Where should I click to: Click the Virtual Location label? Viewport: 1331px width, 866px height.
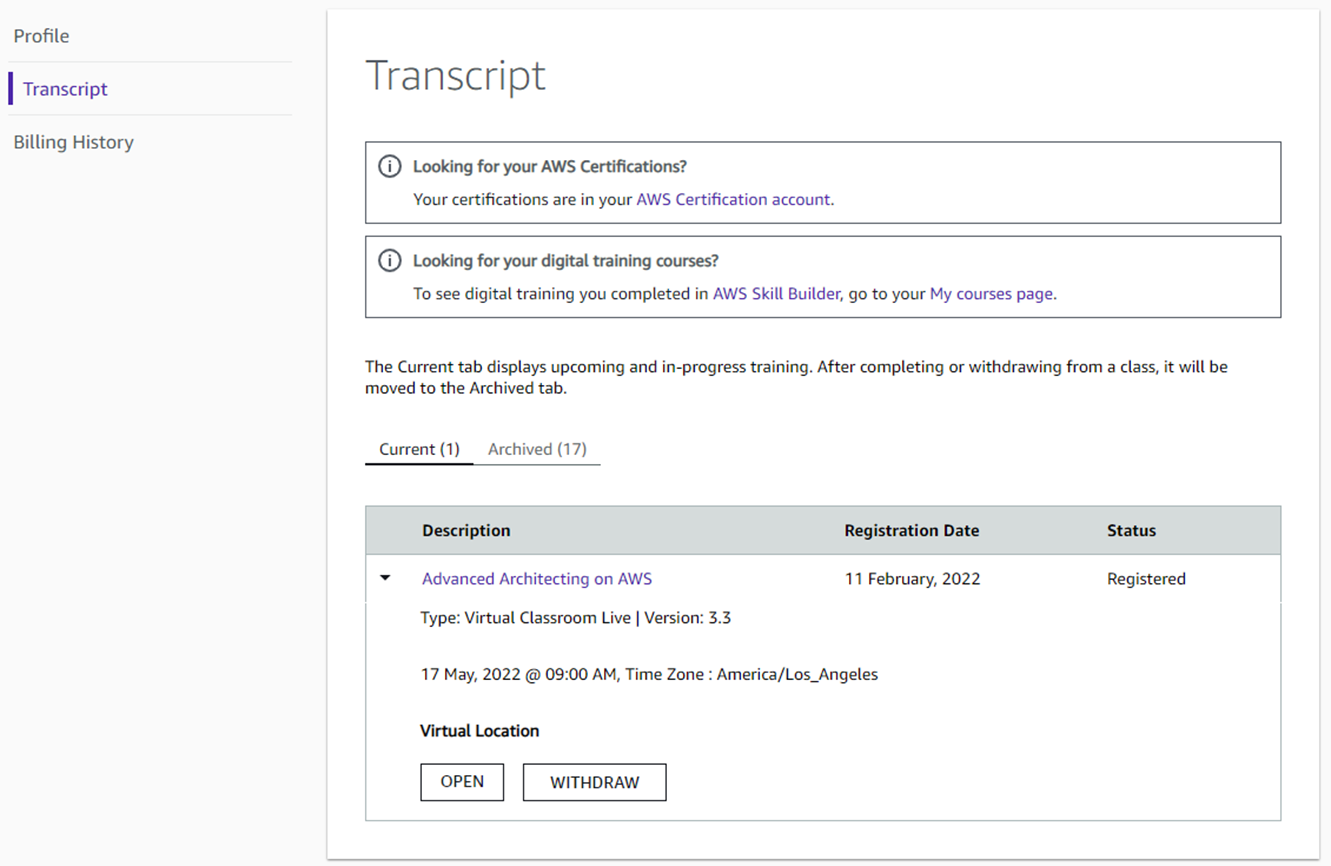[x=479, y=731]
